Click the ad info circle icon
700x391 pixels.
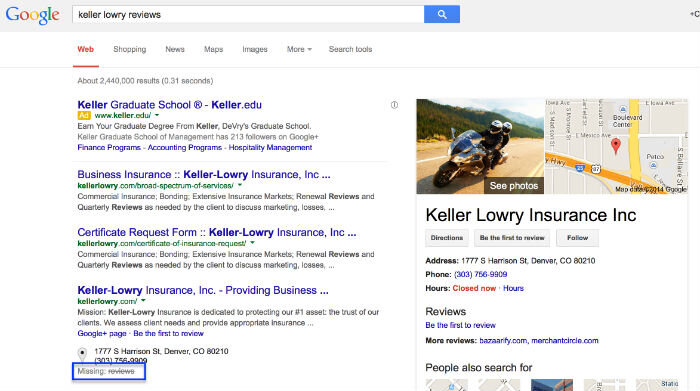(x=394, y=105)
